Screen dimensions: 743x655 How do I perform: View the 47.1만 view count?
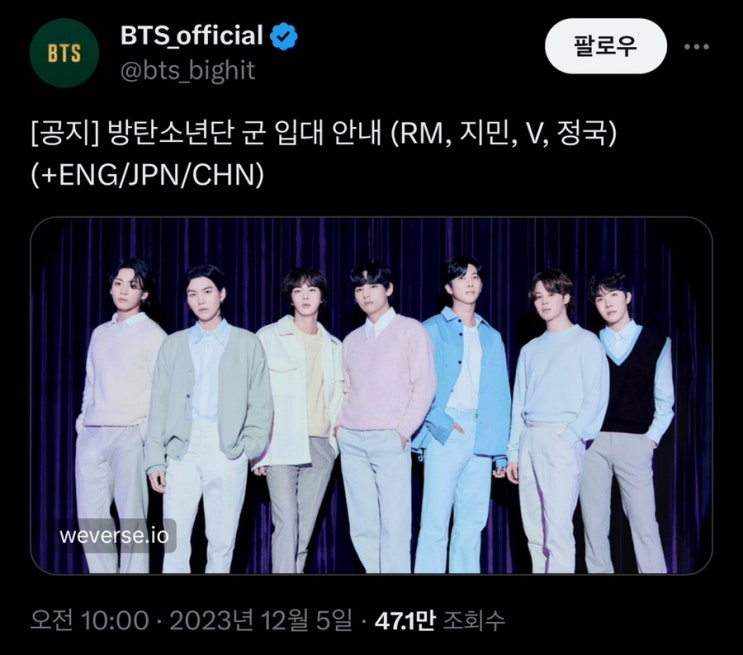click(x=405, y=620)
